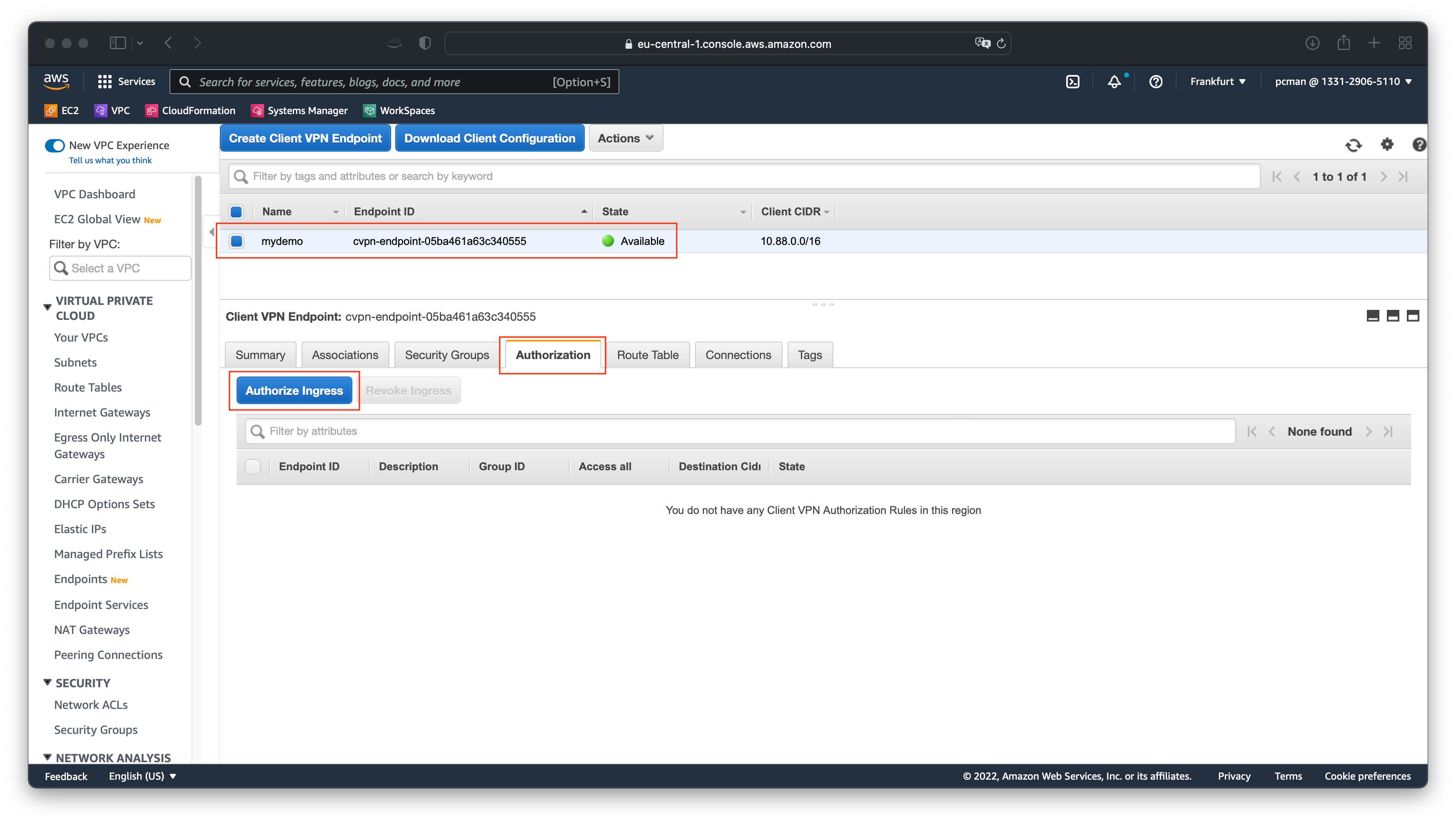Open a new Safari tab
1456x823 pixels.
(x=1374, y=43)
